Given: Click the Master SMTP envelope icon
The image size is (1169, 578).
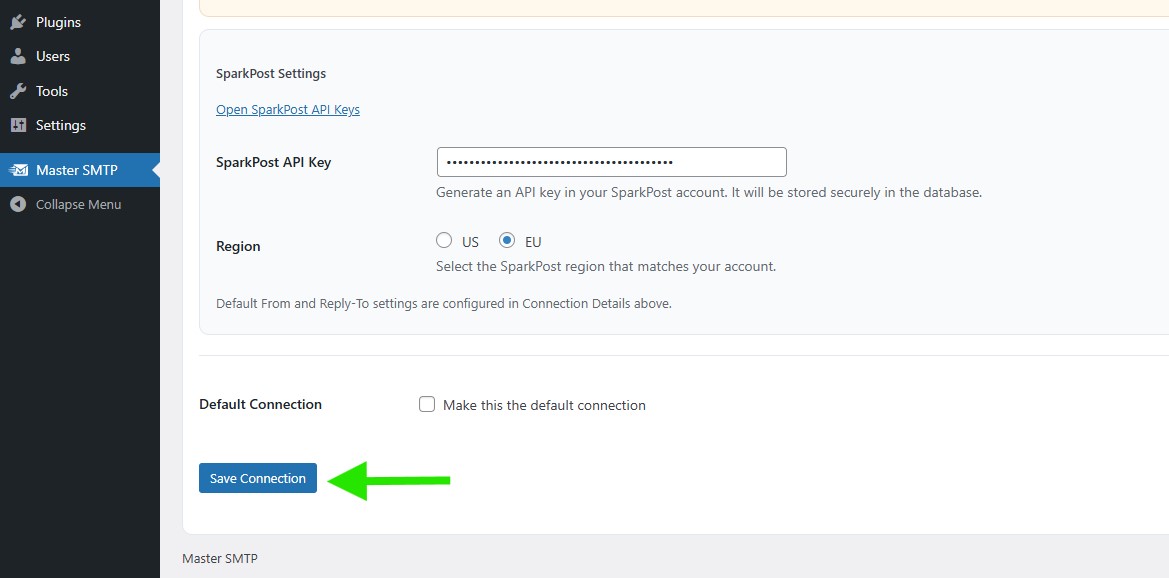Looking at the screenshot, I should pos(18,170).
